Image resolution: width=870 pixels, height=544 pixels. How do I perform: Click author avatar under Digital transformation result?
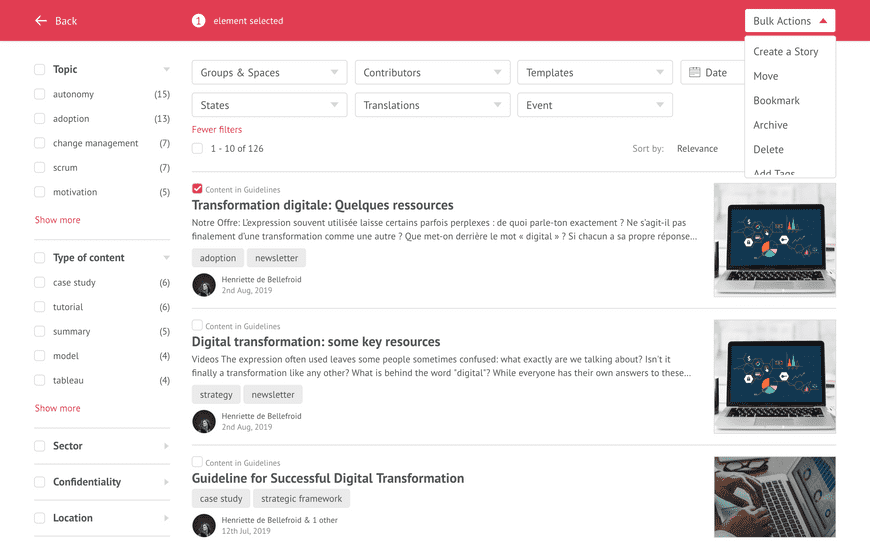pos(204,421)
